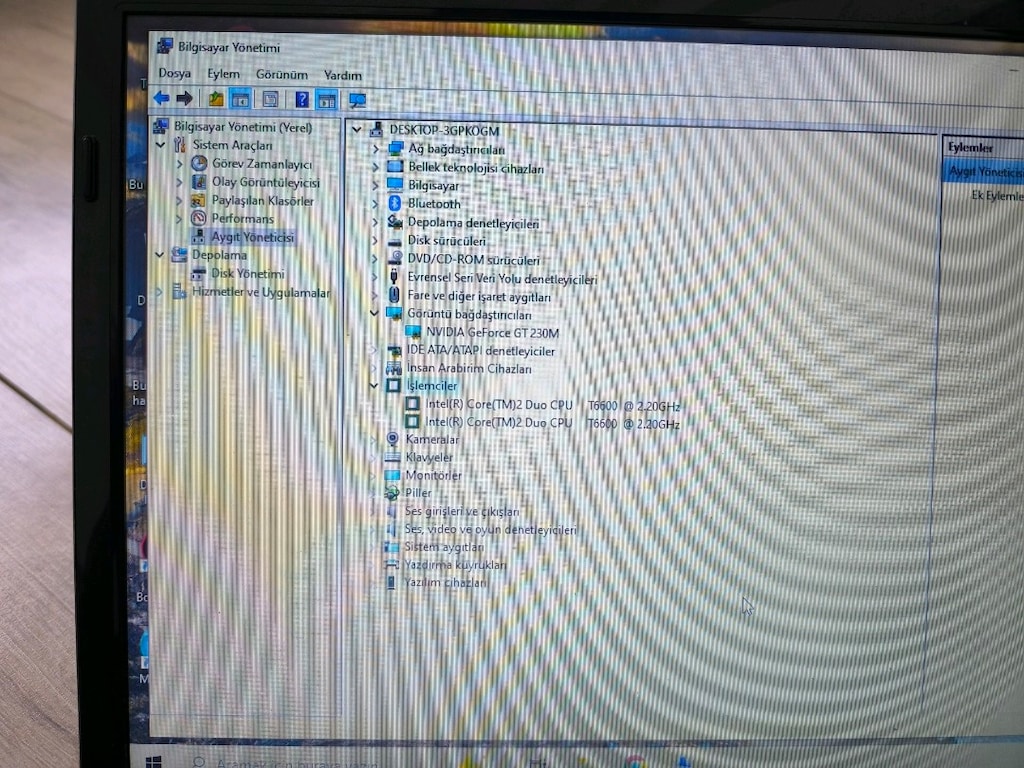Viewport: 1024px width, 768px height.
Task: Select Ses, video ve oyun denetleyicileri
Action: 490,529
